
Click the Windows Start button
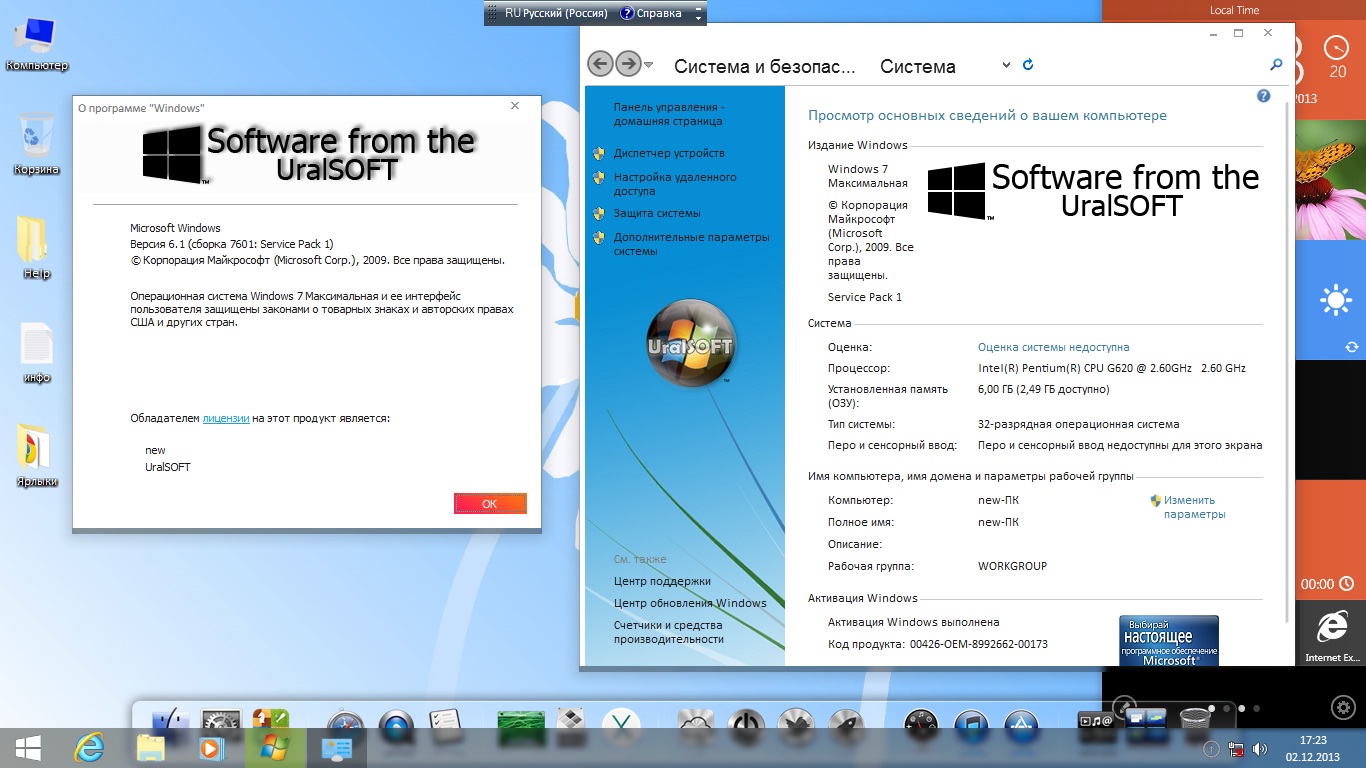click(27, 748)
